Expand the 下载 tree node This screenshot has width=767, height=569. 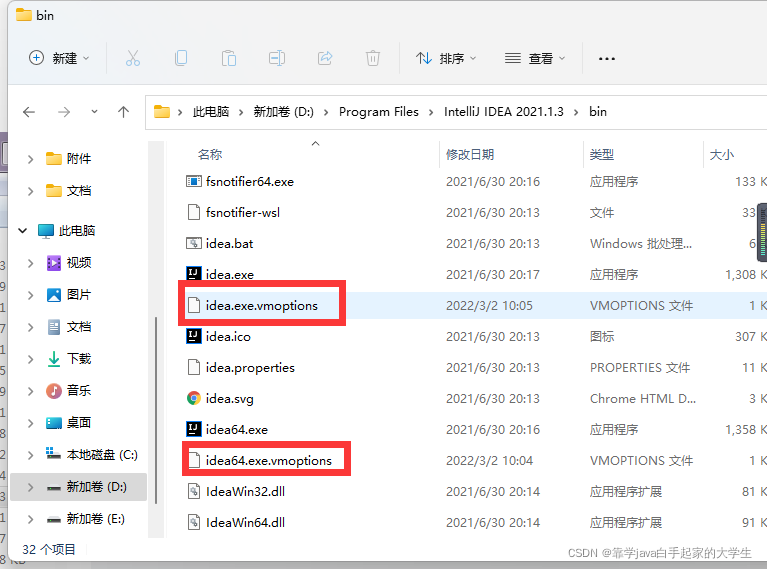pos(30,359)
